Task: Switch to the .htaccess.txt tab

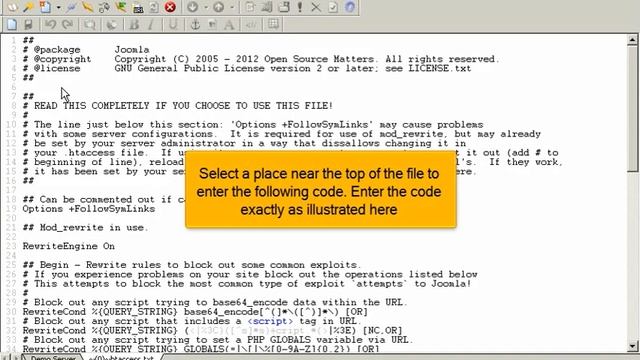Action: click(122, 357)
